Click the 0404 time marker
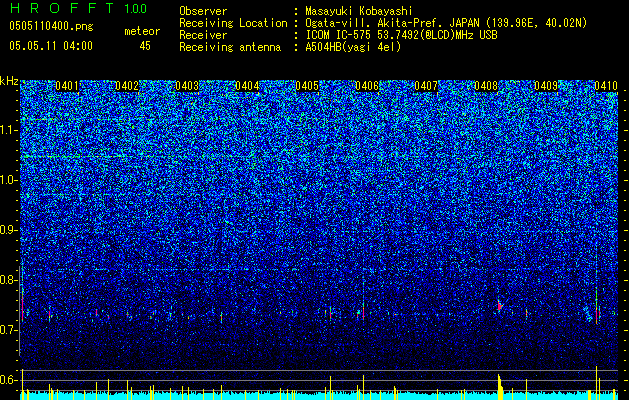 pyautogui.click(x=247, y=86)
